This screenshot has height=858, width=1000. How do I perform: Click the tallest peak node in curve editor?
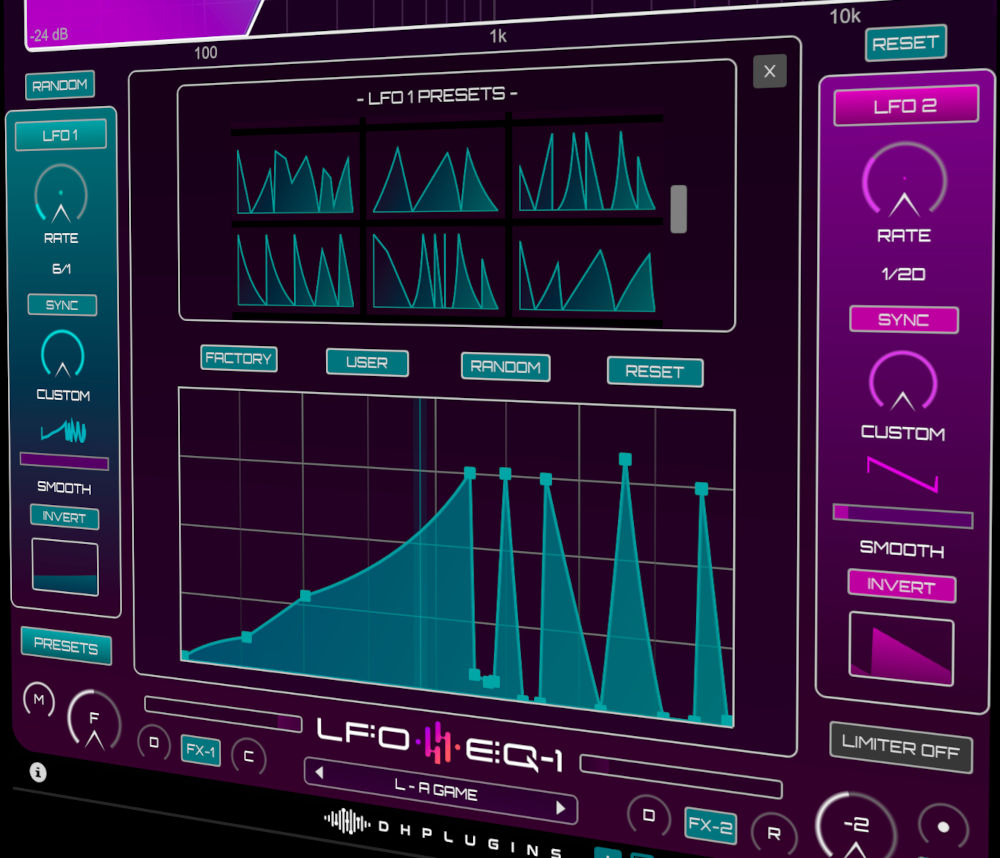coord(625,459)
